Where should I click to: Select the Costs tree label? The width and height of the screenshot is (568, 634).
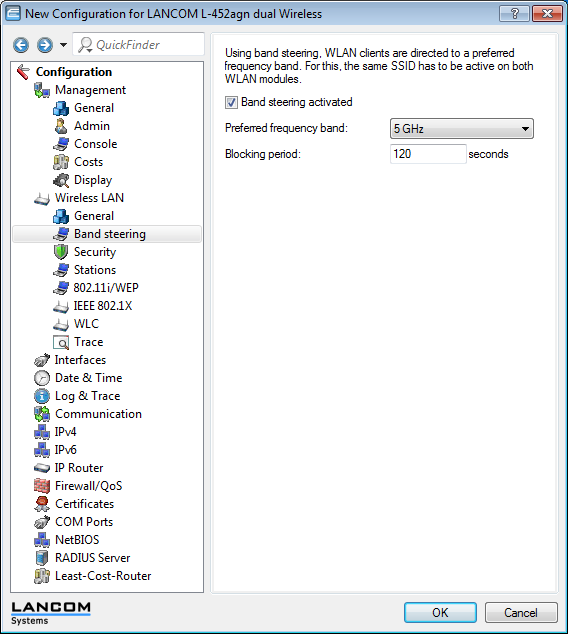point(89,162)
